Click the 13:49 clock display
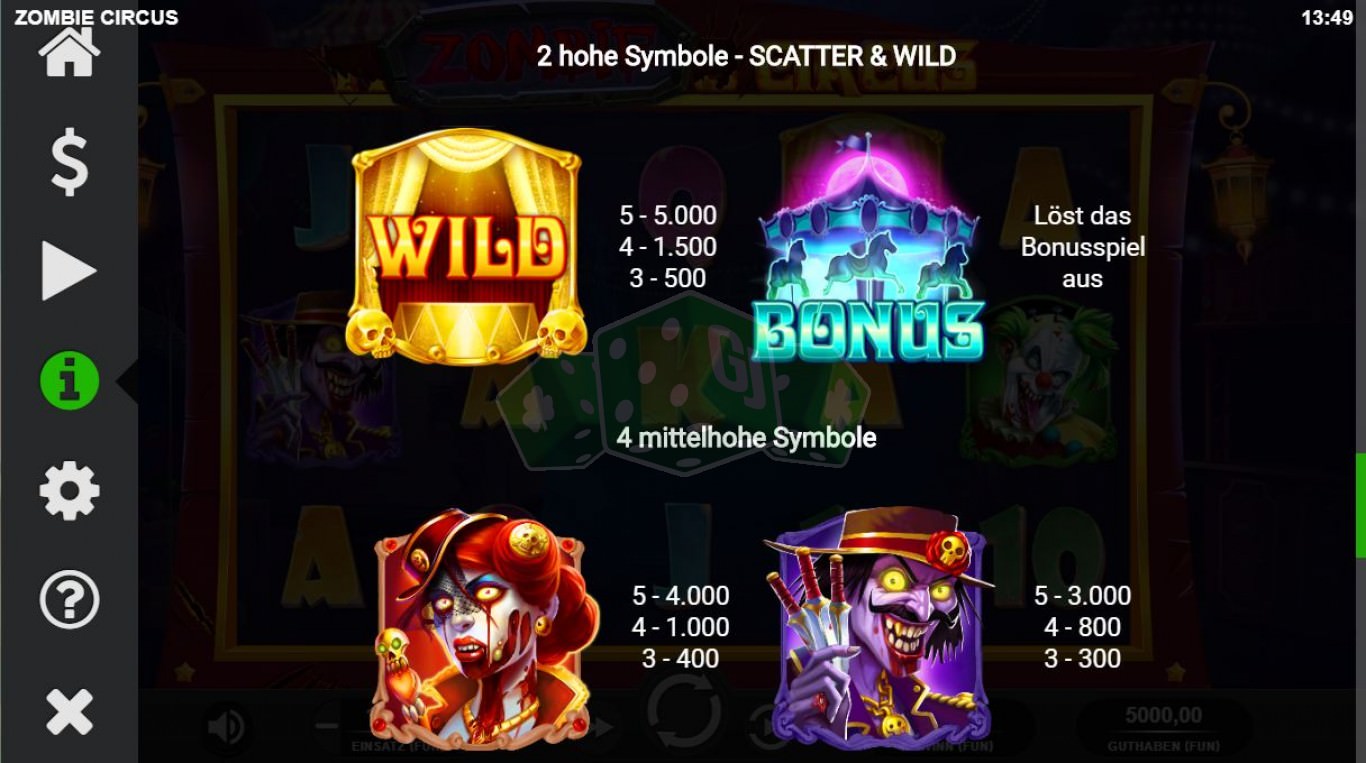 [x=1328, y=17]
